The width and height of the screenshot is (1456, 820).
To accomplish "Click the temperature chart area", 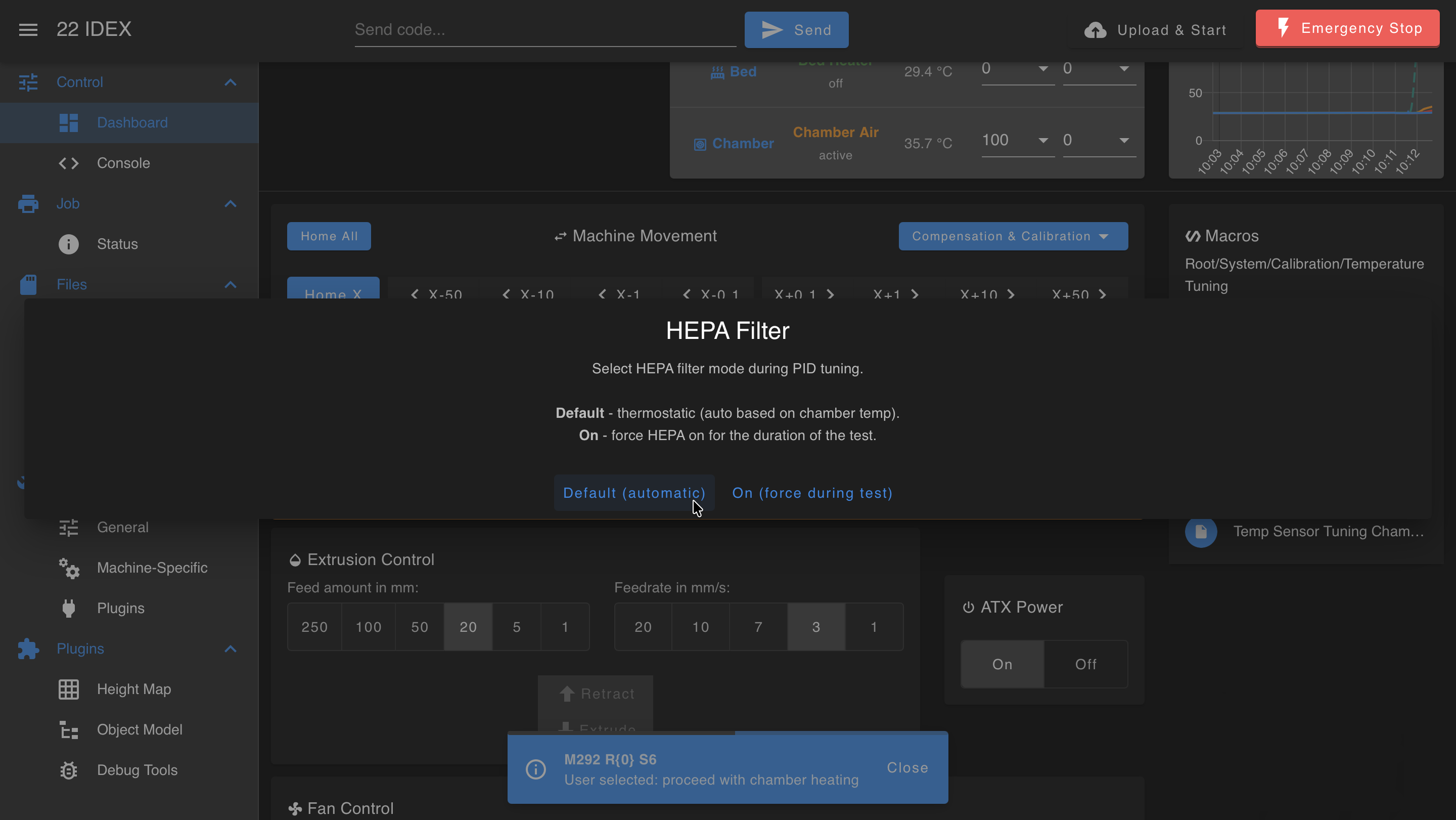I will [1306, 119].
